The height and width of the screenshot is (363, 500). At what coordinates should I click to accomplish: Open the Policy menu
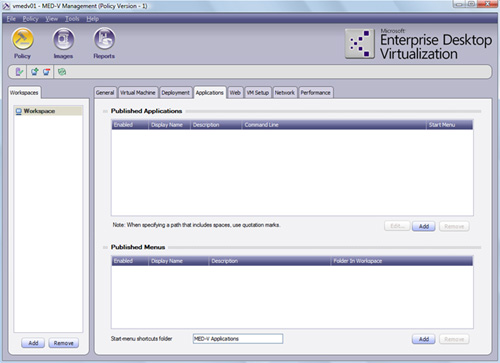point(30,19)
